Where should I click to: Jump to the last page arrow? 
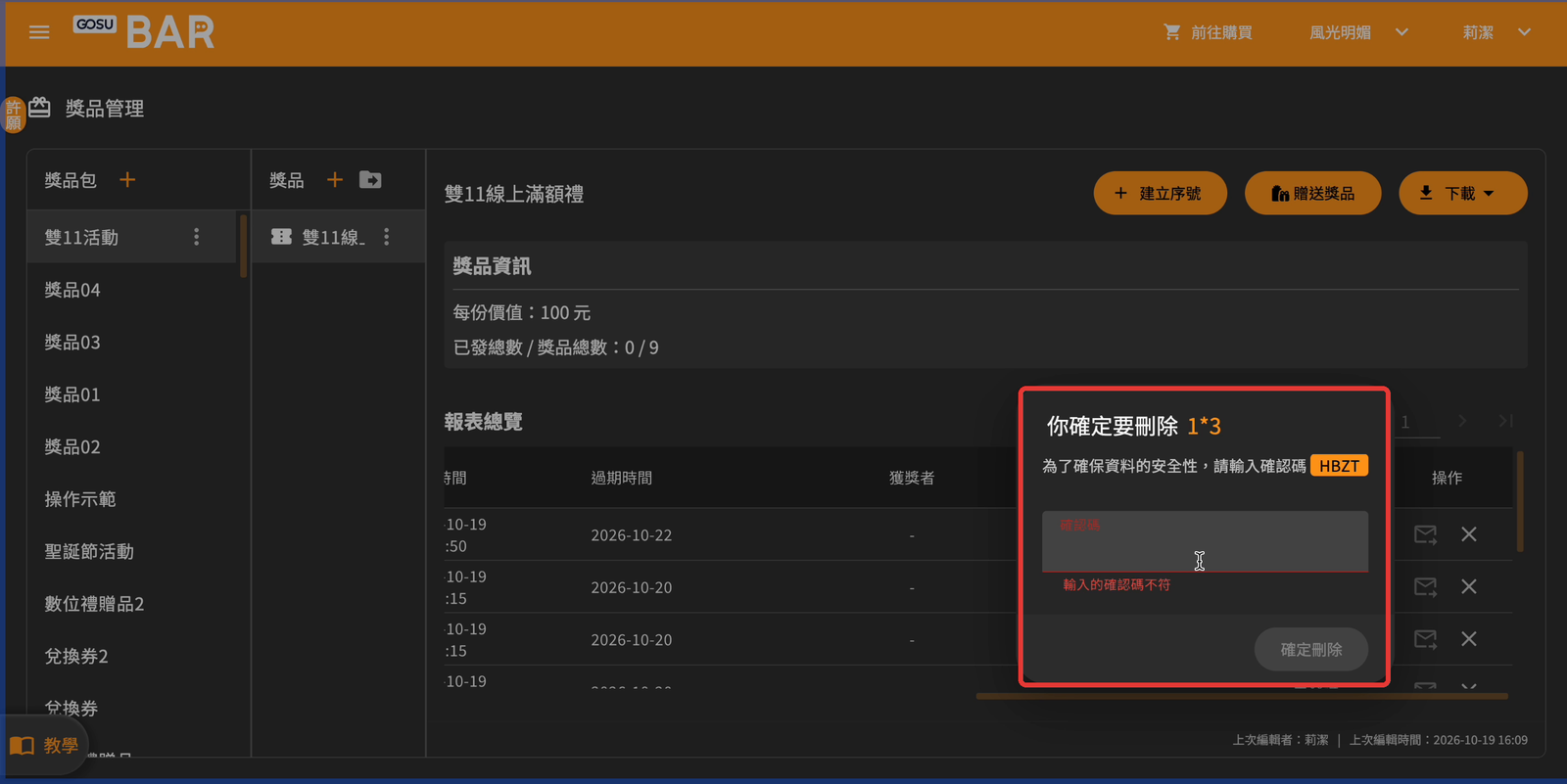tap(1505, 421)
